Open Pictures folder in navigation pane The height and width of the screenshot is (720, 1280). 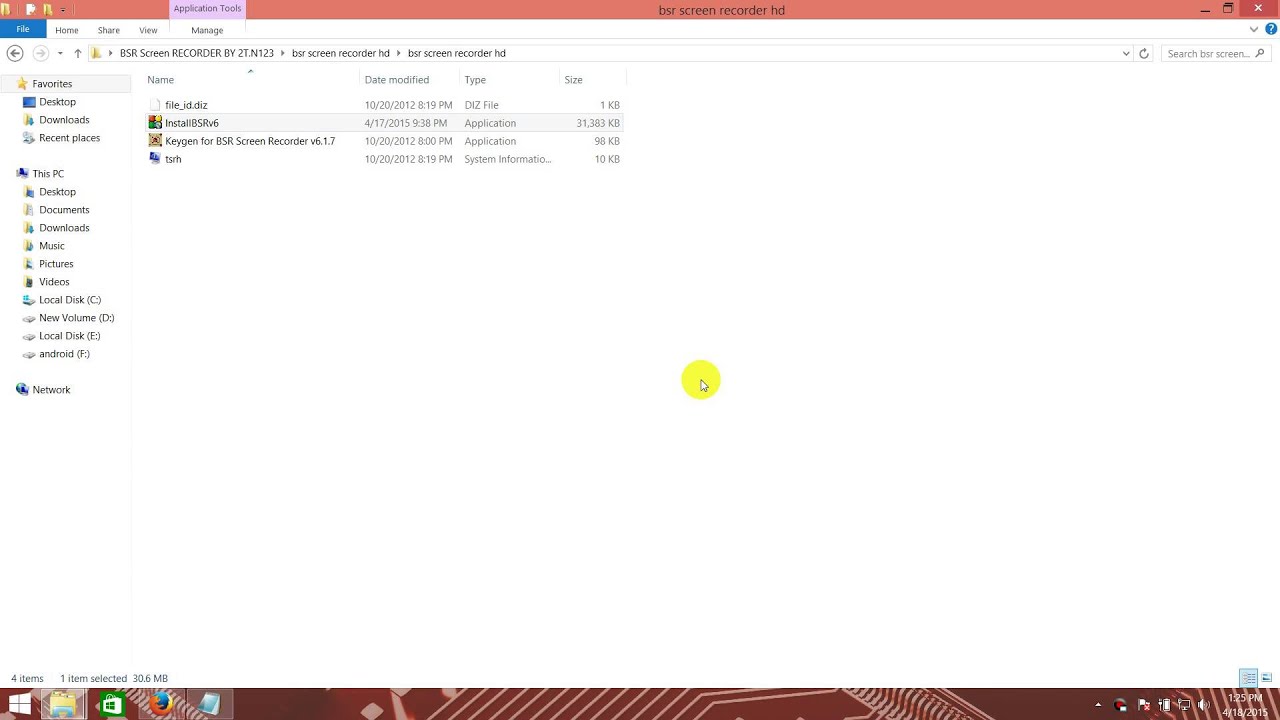pyautogui.click(x=56, y=264)
